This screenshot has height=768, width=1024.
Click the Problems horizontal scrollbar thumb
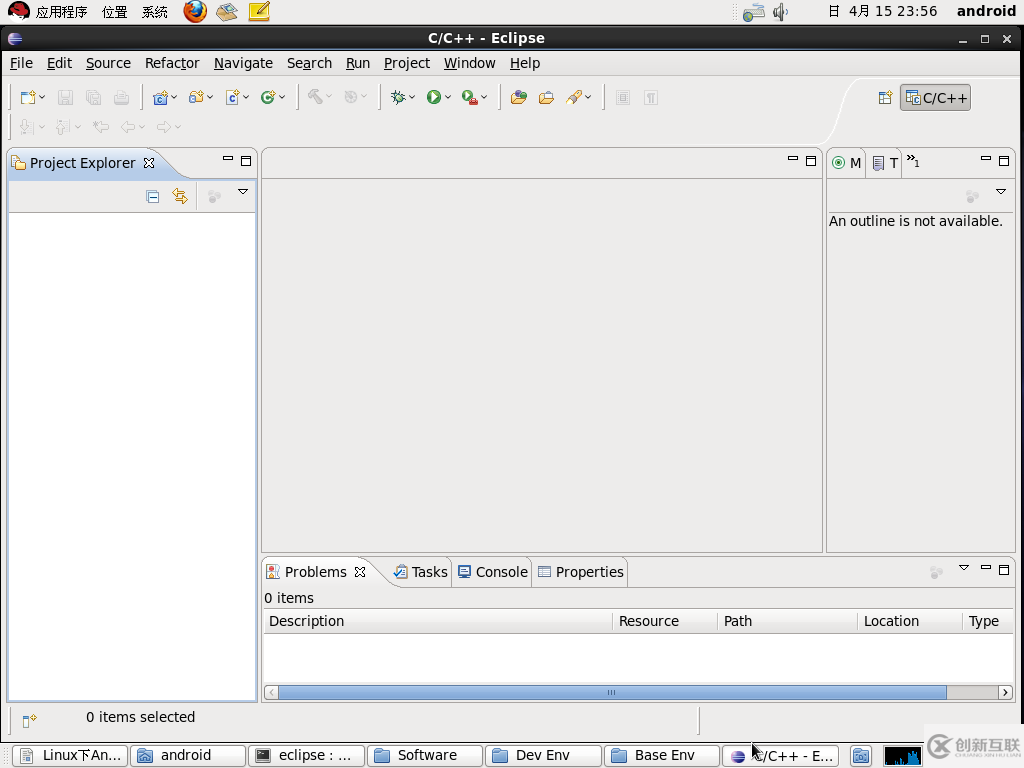[x=612, y=692]
